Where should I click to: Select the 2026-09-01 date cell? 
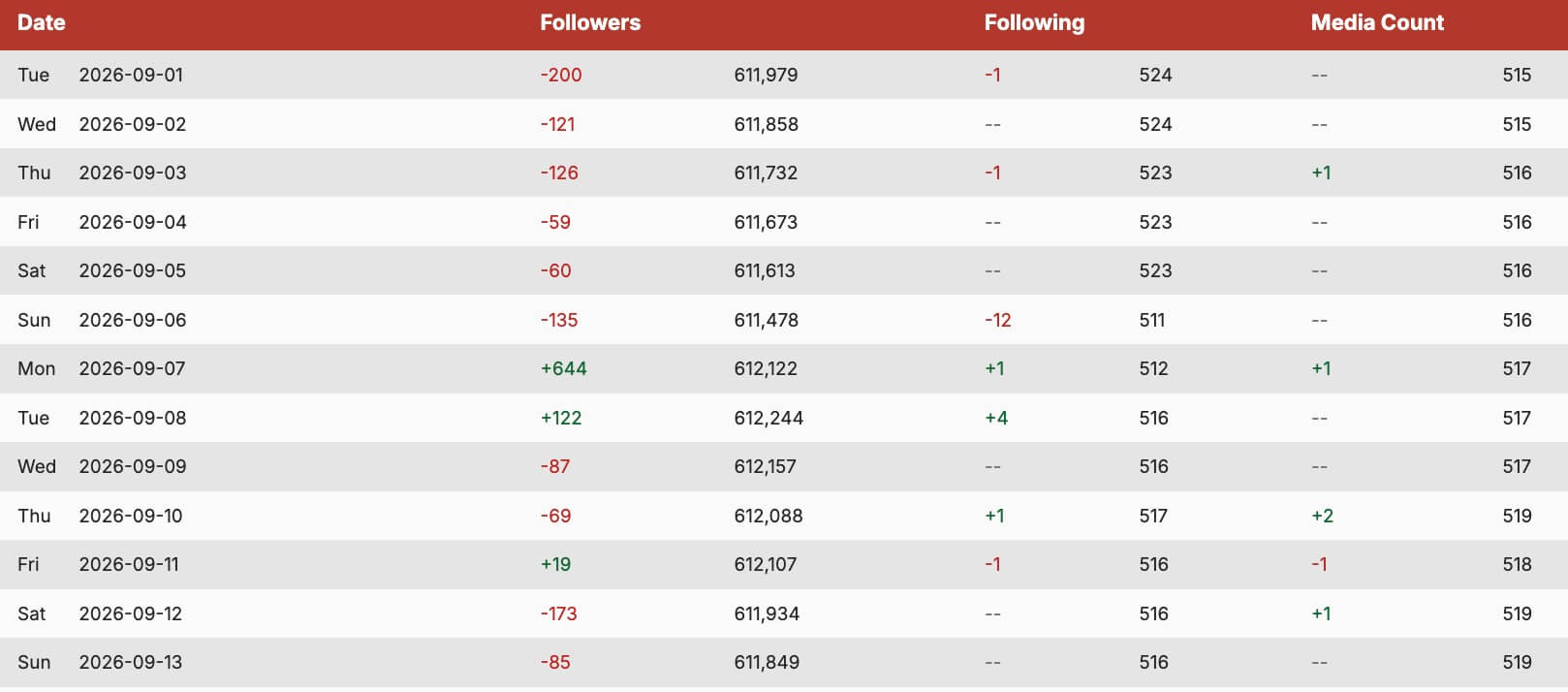tap(131, 76)
